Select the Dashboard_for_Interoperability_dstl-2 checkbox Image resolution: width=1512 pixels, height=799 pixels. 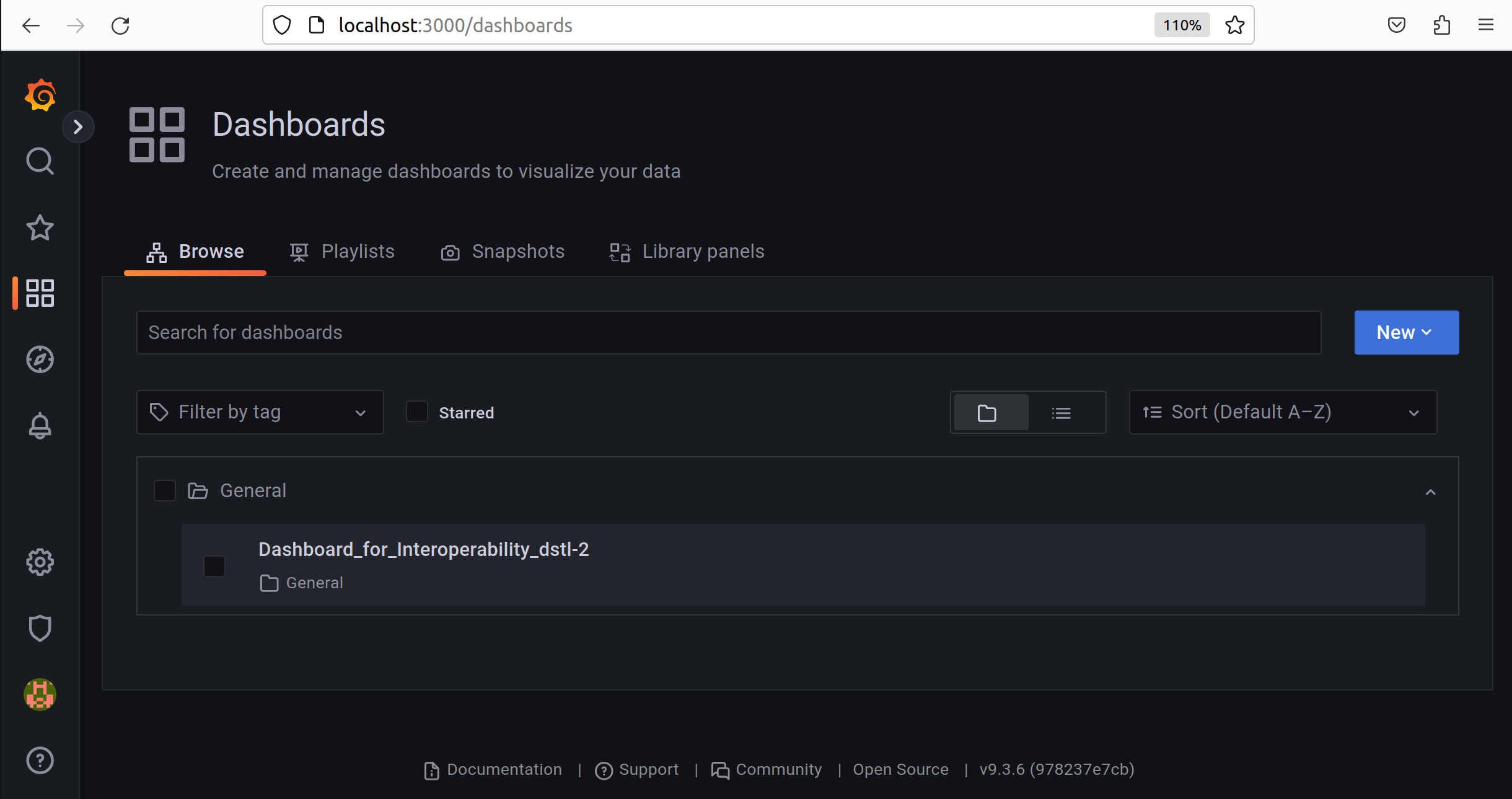214,566
